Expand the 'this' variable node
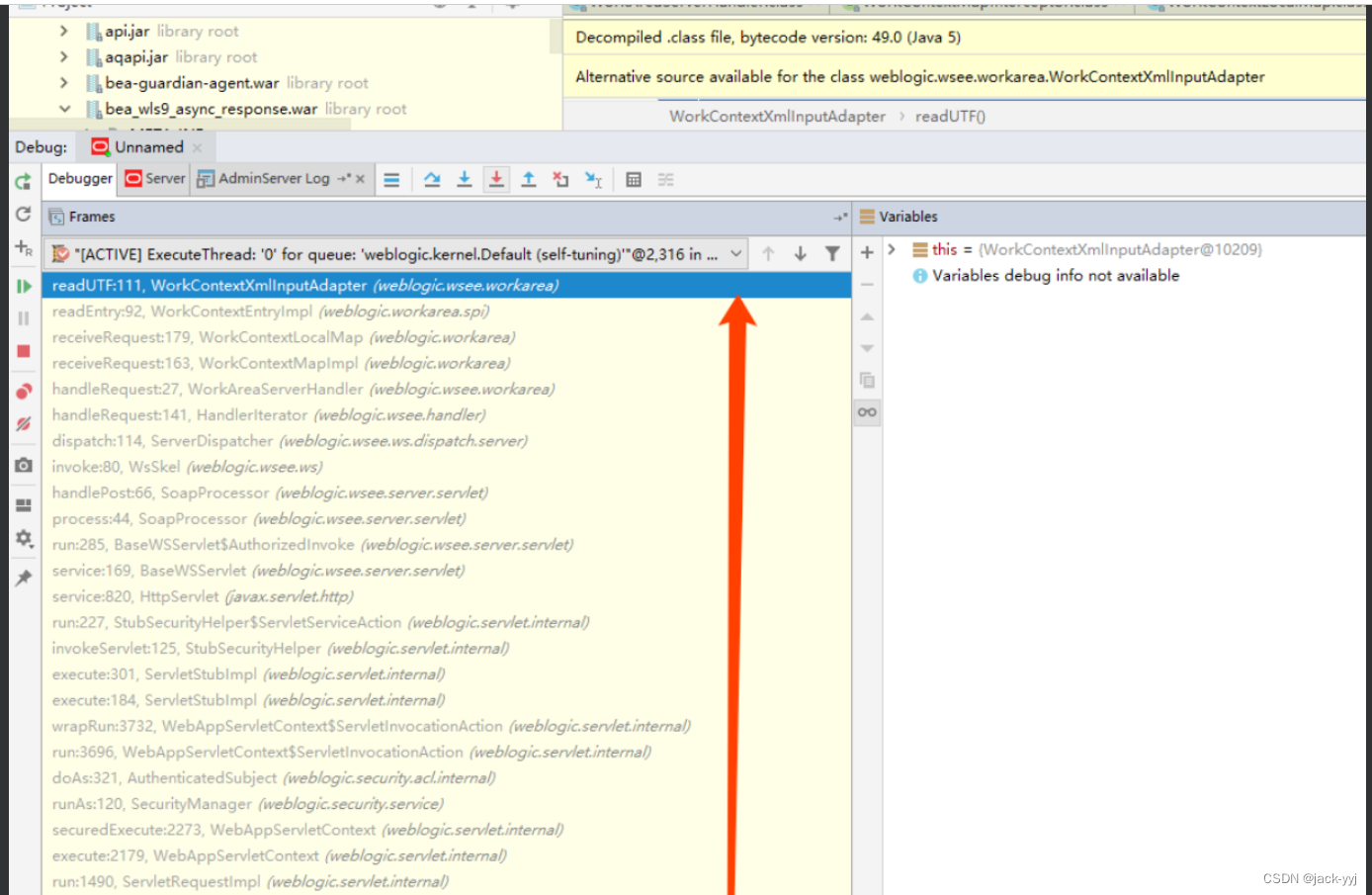This screenshot has height=895, width=1372. coord(892,249)
